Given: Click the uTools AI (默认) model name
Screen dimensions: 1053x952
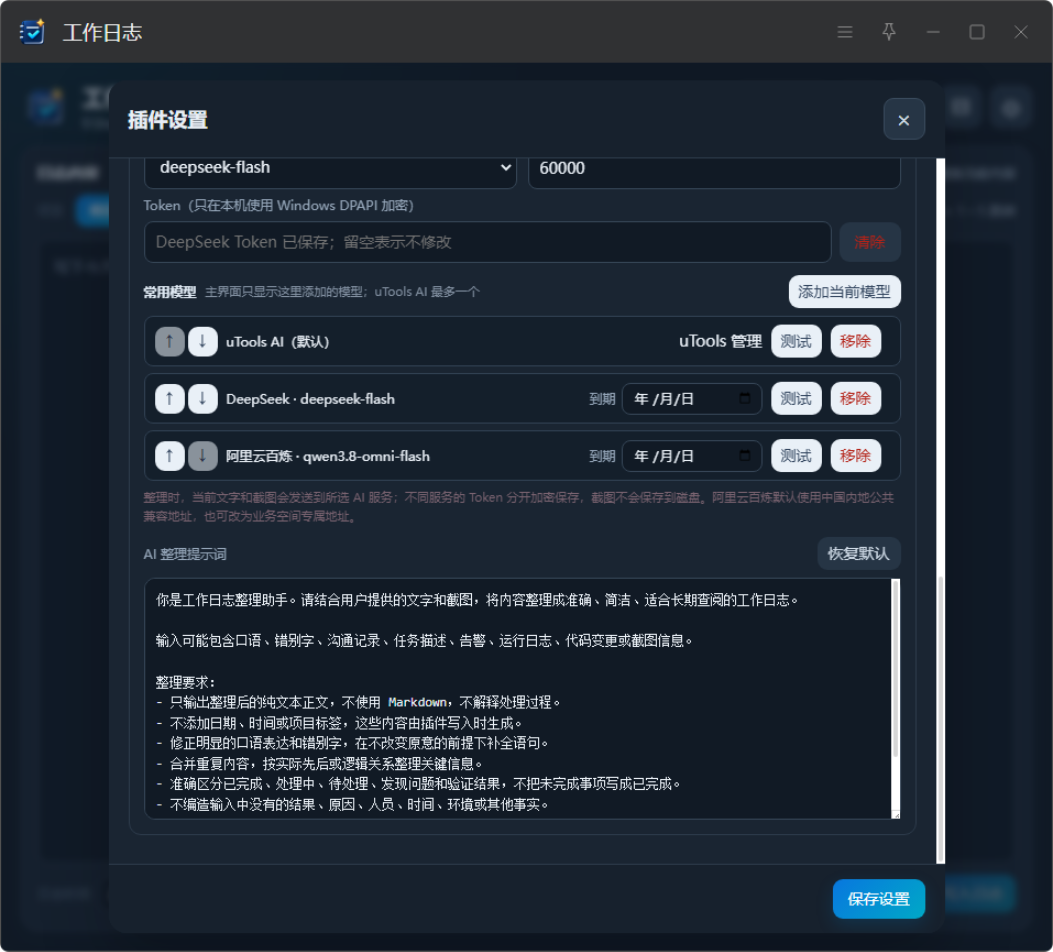Looking at the screenshot, I should [x=277, y=342].
